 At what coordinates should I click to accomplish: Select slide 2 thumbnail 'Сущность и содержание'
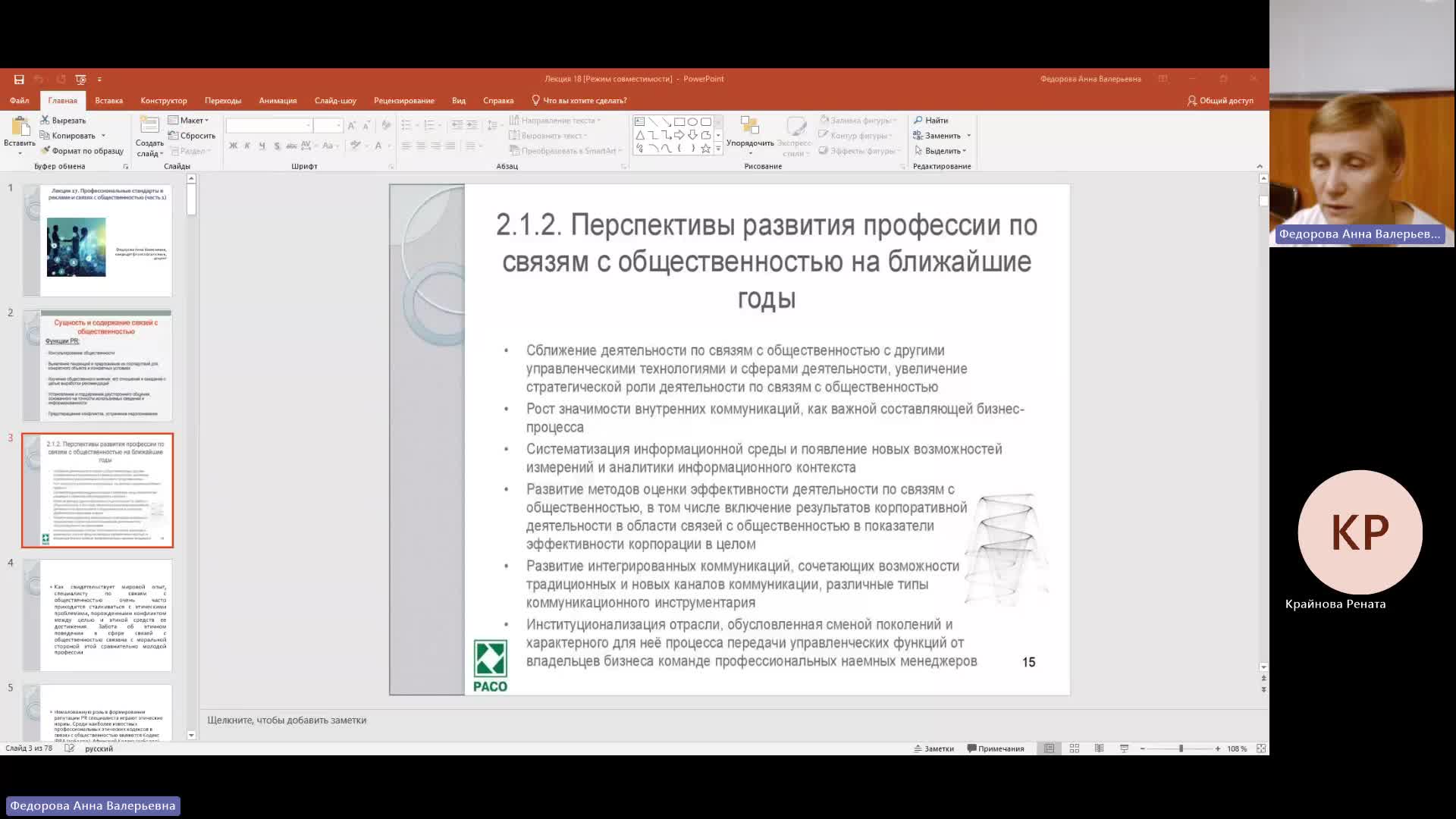pos(97,365)
